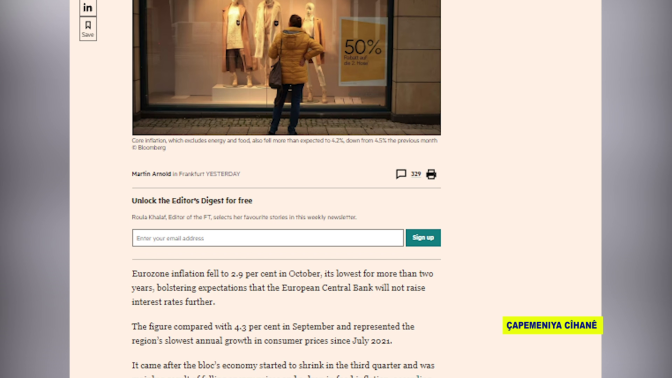672x378 pixels.
Task: Open the 329 comments count link
Action: tap(416, 174)
